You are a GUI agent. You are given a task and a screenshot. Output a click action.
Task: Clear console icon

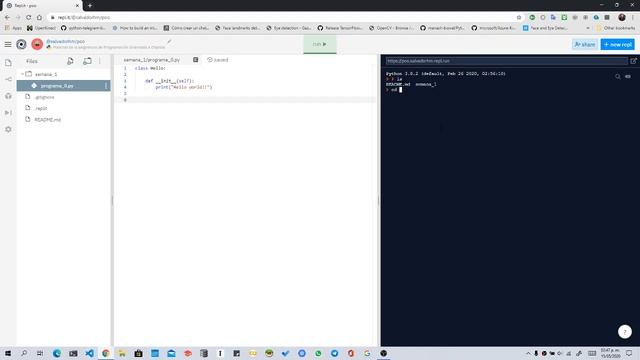point(628,76)
